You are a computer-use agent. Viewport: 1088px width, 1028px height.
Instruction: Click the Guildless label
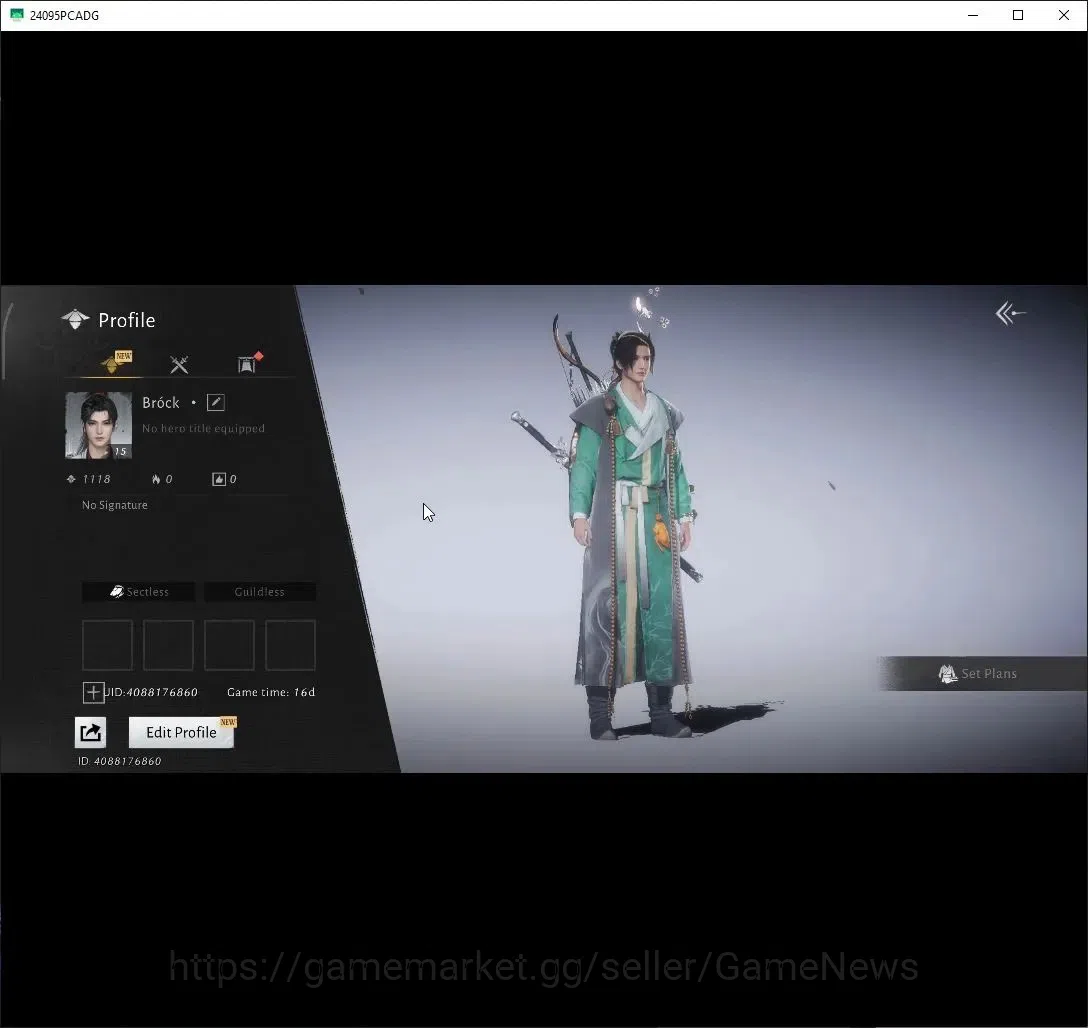pyautogui.click(x=260, y=592)
